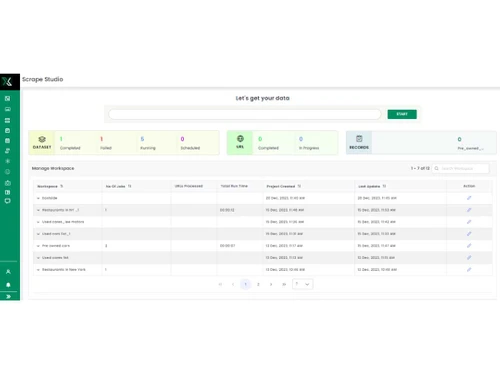The height and width of the screenshot is (375, 500).
Task: Open the rows-per-page dropdown showing 7
Action: (x=302, y=284)
